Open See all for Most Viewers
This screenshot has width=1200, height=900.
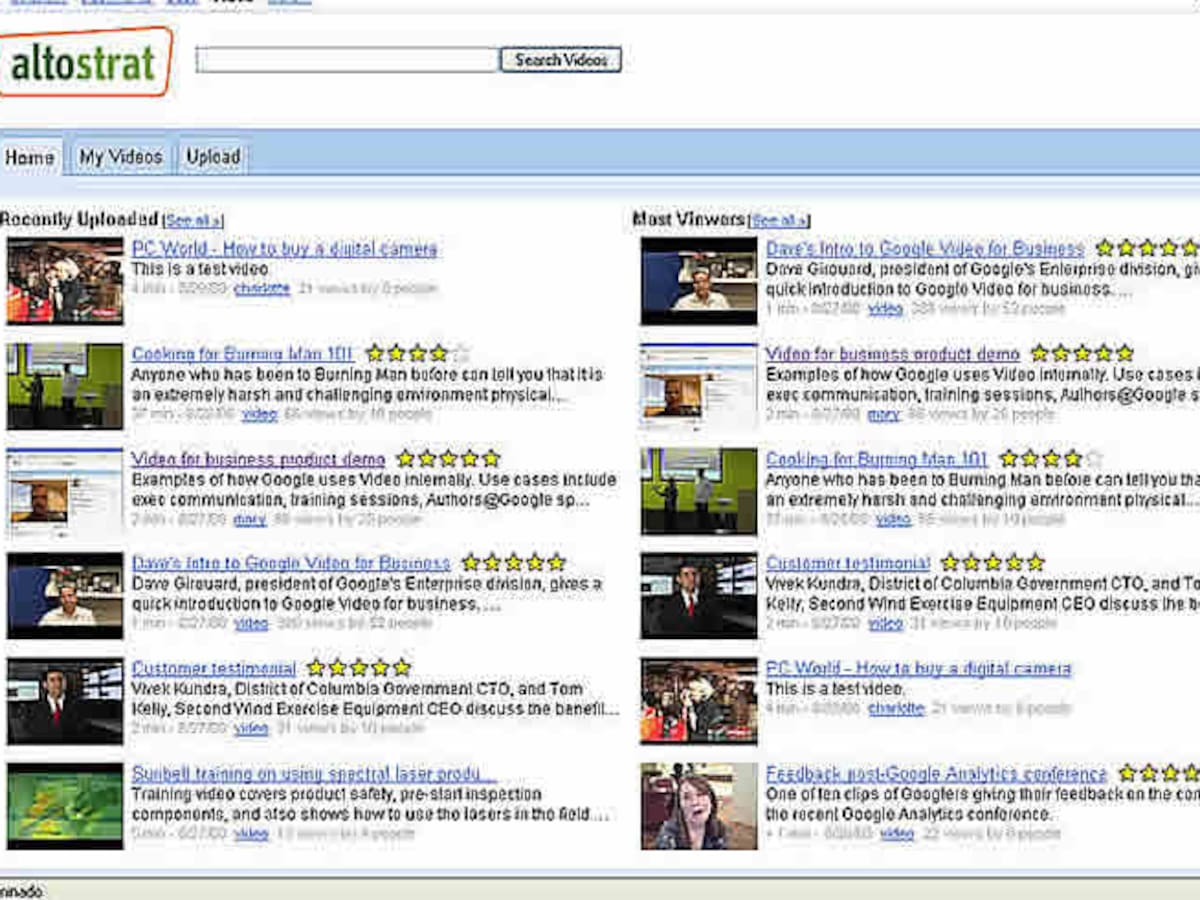[779, 221]
